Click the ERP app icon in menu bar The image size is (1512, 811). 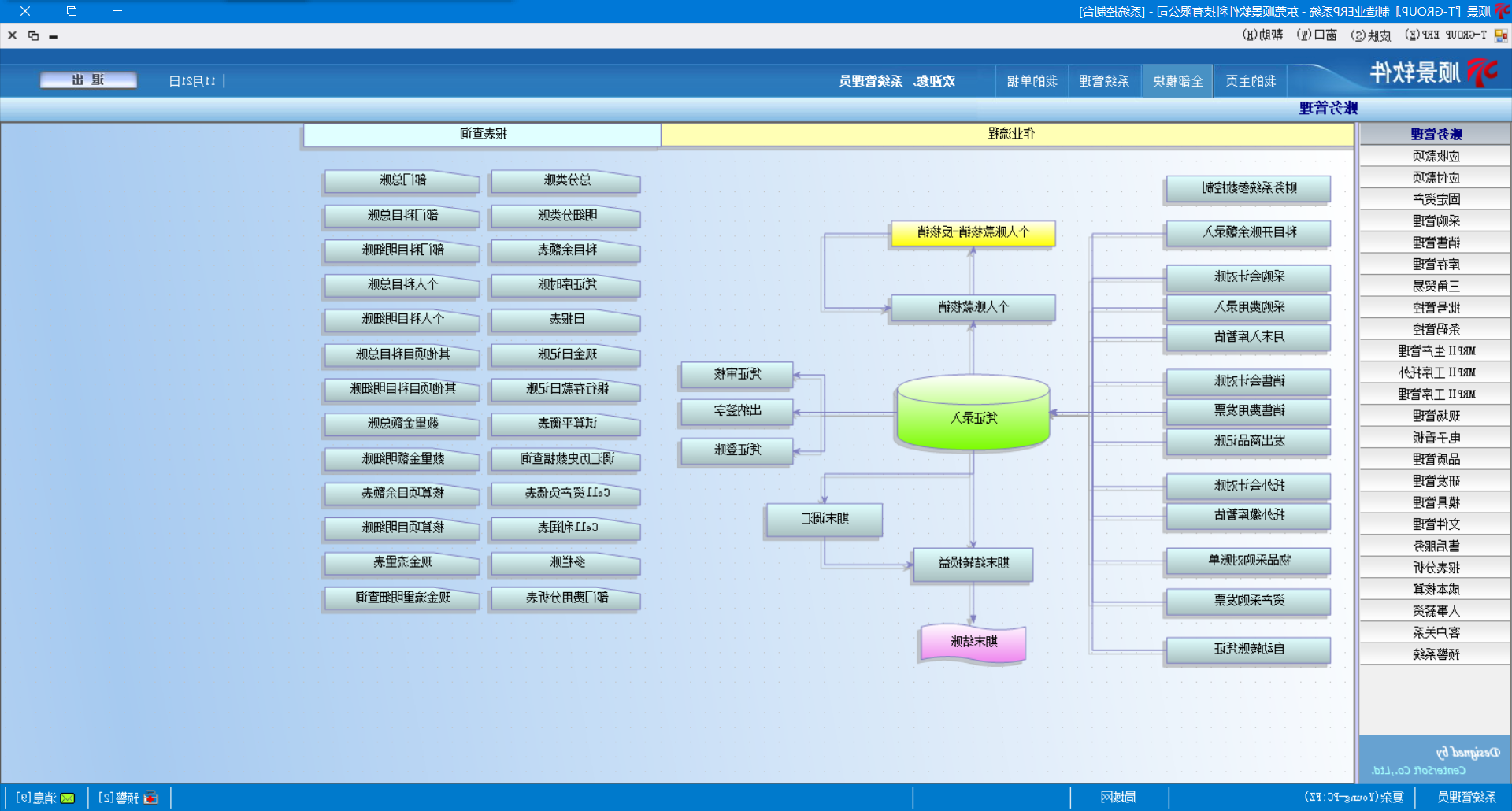pos(1501,35)
